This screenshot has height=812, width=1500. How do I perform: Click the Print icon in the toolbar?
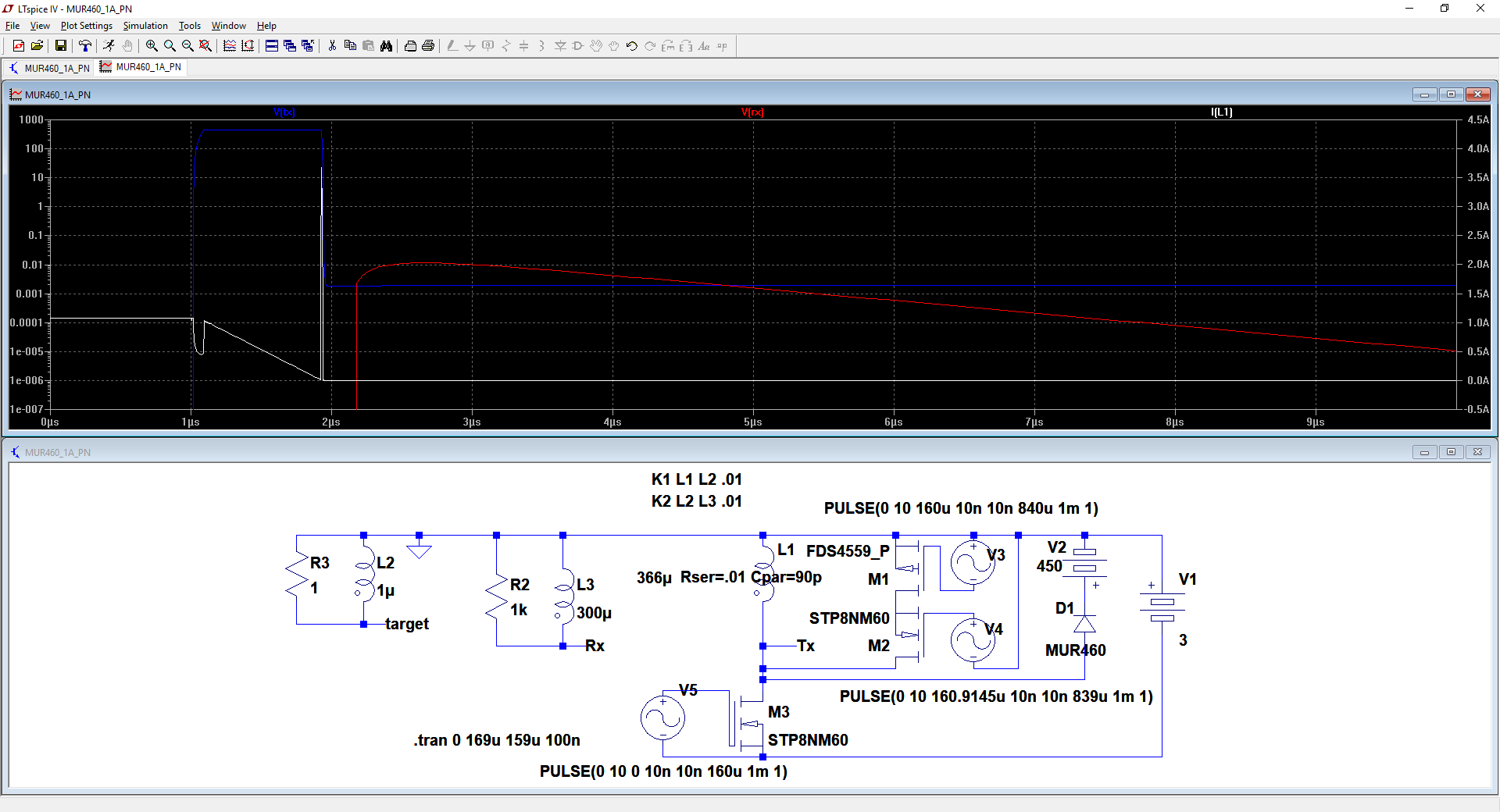point(428,46)
